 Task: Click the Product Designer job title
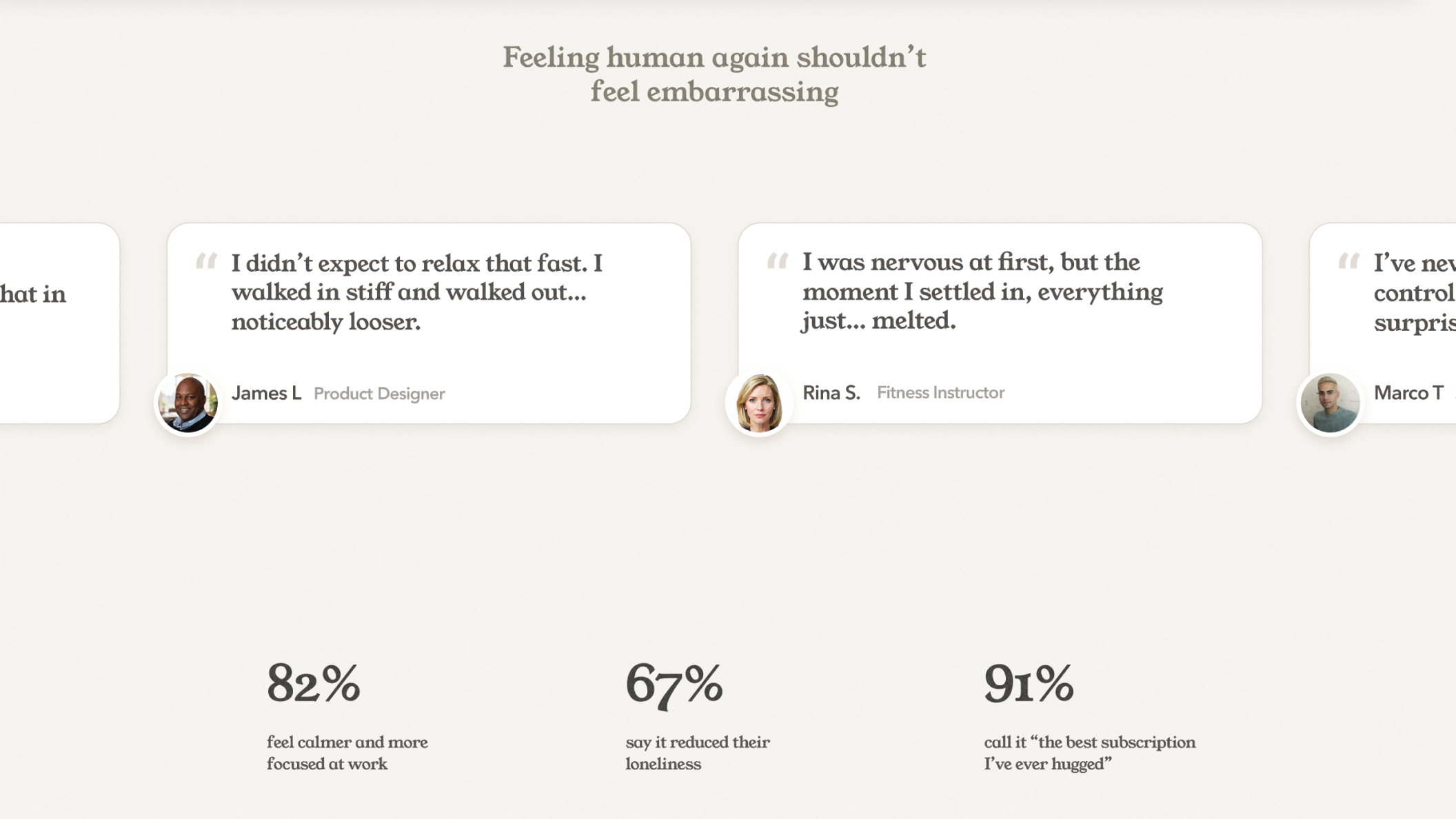(379, 394)
